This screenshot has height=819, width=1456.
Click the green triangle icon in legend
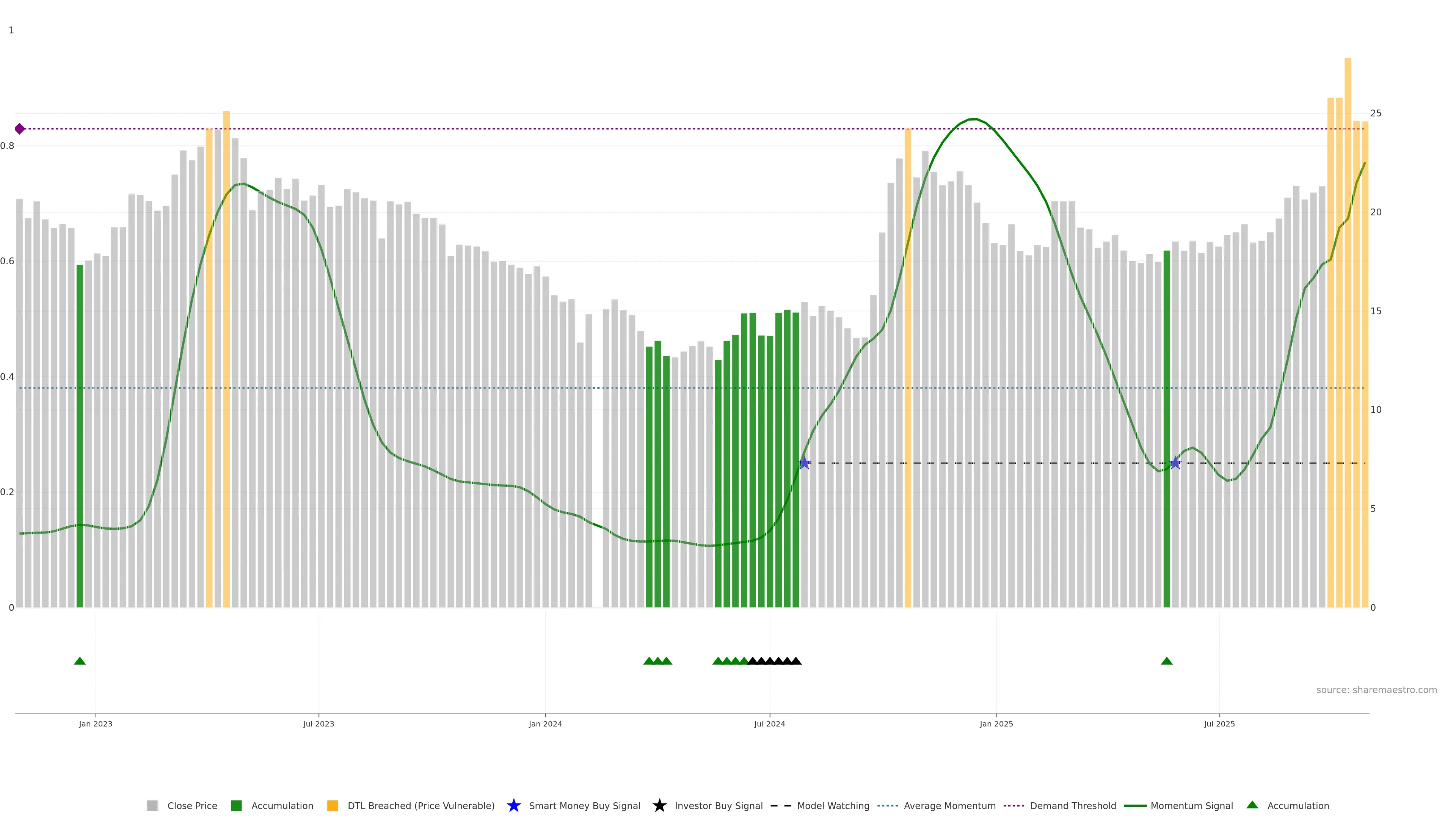point(1252,805)
